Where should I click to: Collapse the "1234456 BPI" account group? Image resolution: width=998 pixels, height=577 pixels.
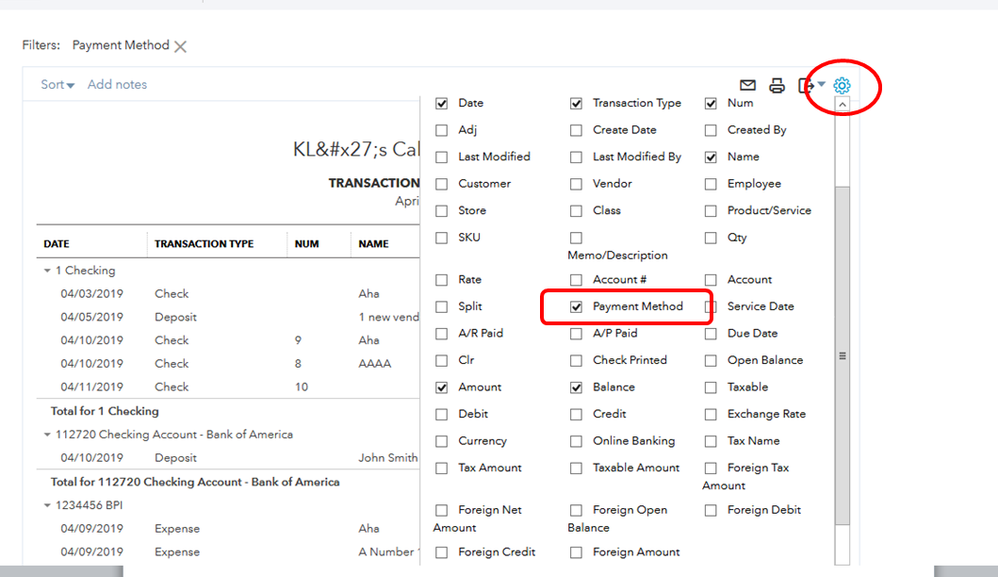point(46,505)
